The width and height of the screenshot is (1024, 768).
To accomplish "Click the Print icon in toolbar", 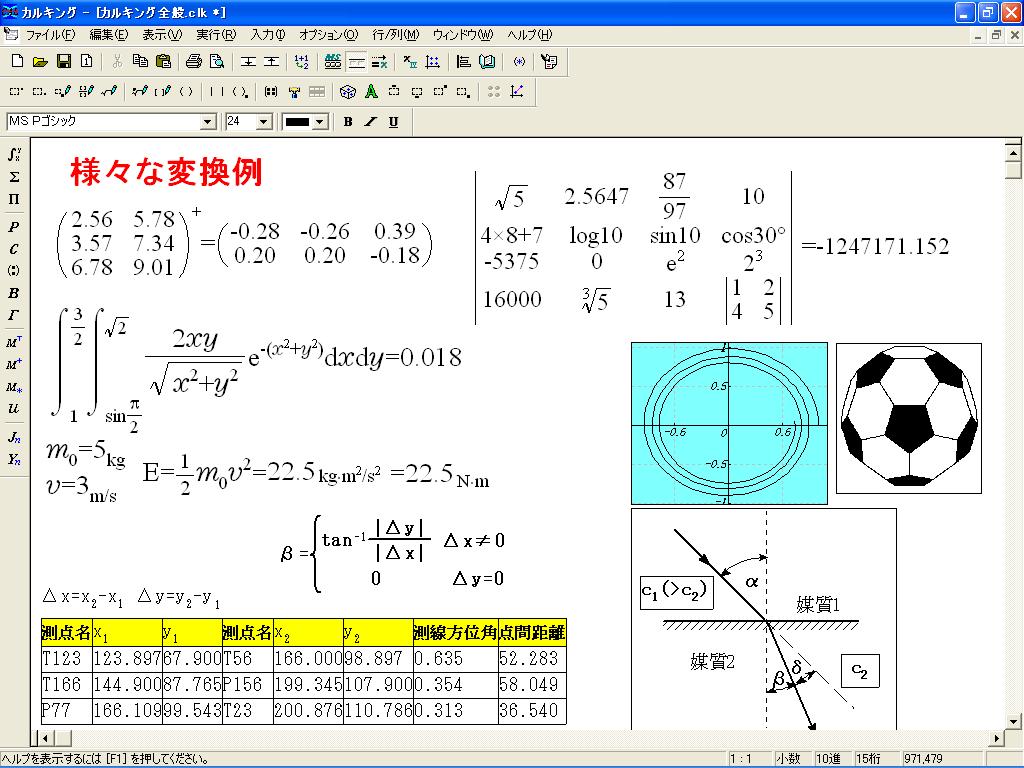I will pyautogui.click(x=193, y=61).
